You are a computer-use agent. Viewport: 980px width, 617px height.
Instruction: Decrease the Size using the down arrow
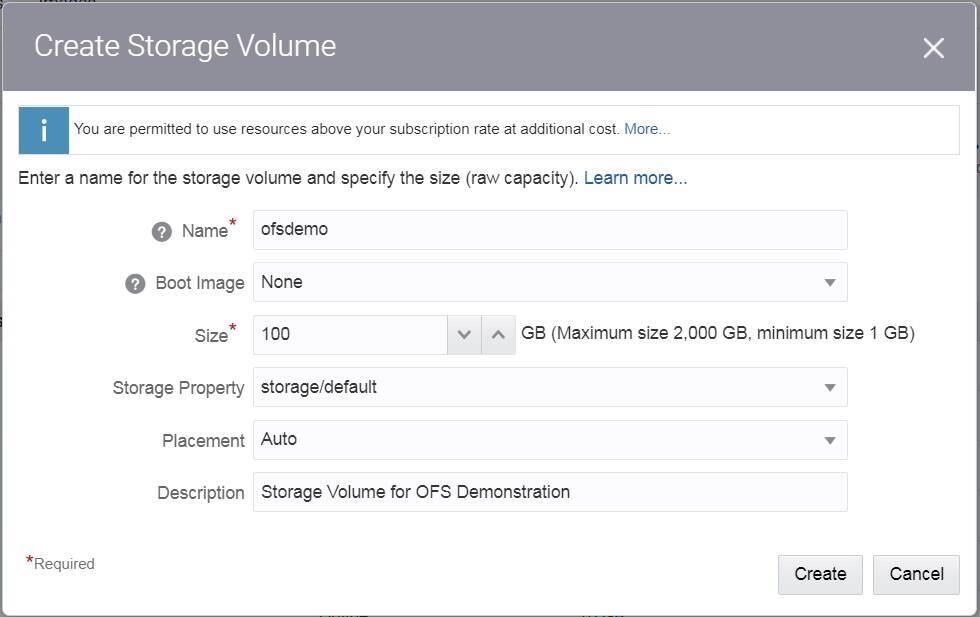[x=464, y=334]
